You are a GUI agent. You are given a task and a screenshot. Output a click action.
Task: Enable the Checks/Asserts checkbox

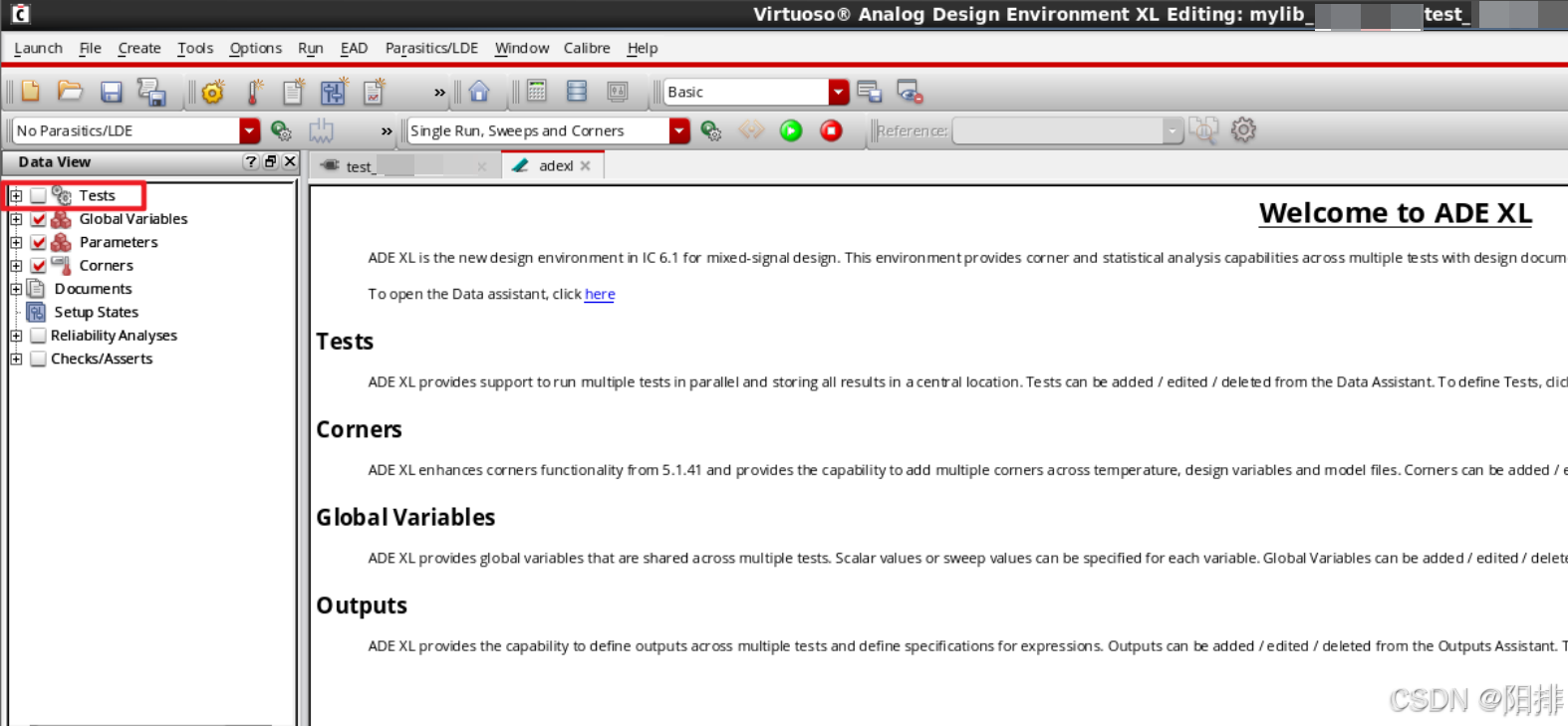pyautogui.click(x=38, y=359)
